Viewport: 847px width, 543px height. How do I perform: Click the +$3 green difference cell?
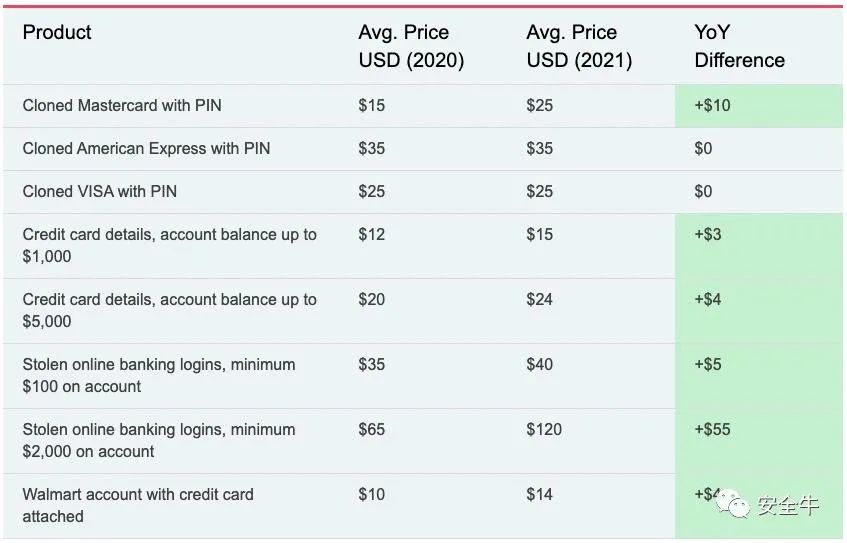coord(758,246)
